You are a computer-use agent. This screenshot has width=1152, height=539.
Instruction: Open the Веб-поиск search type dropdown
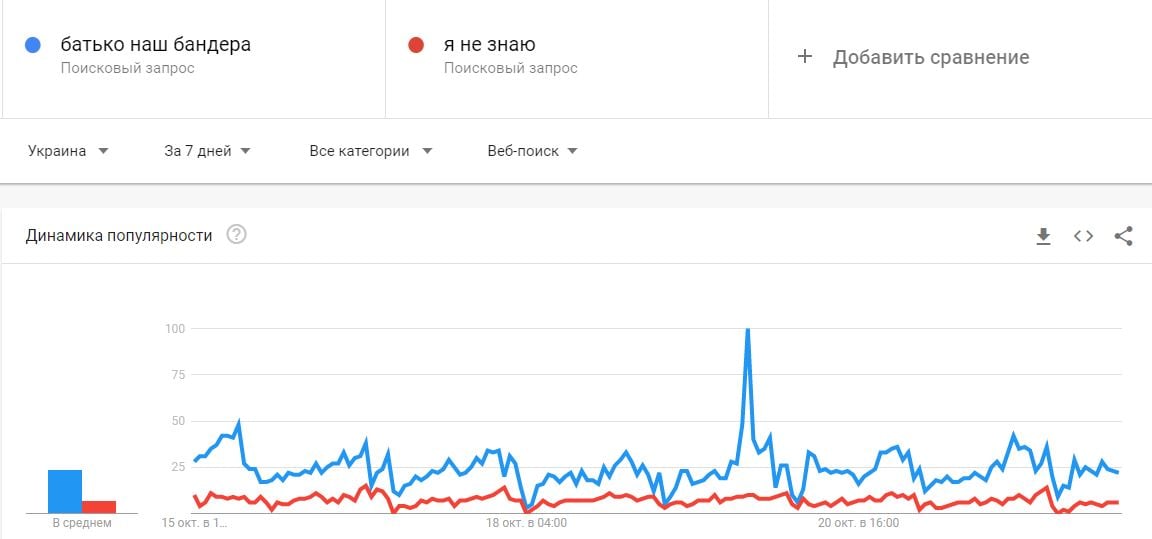pos(533,151)
